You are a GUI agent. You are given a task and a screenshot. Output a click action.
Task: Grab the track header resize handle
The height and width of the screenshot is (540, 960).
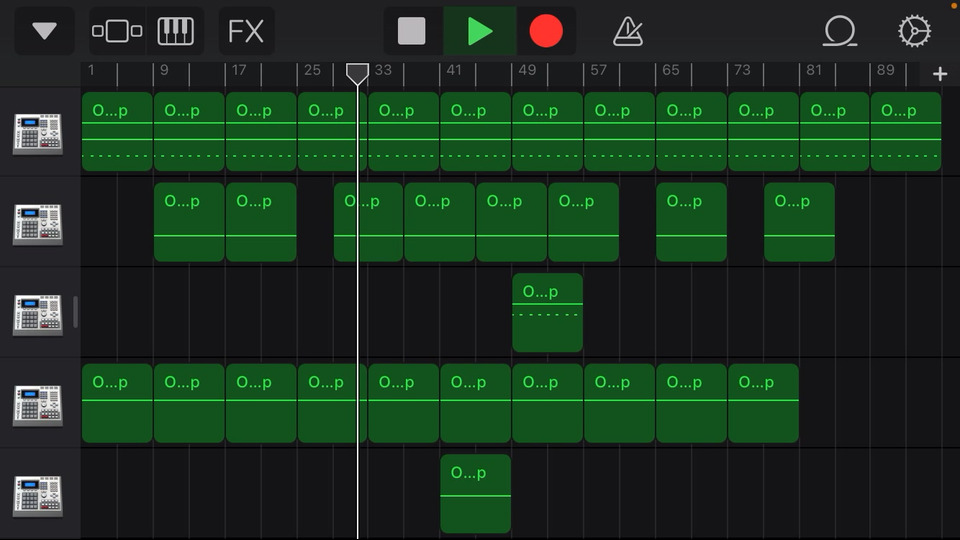tap(75, 312)
